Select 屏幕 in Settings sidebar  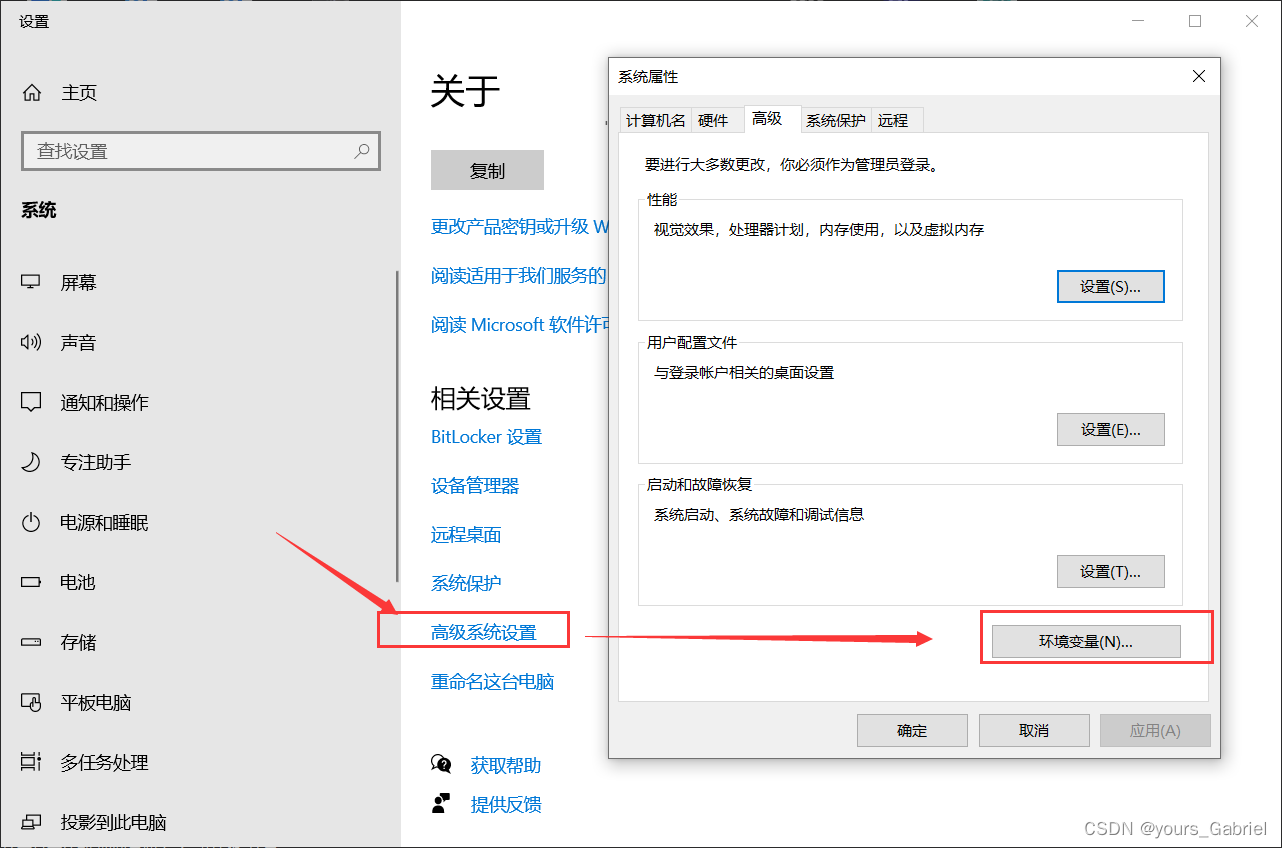[x=79, y=282]
